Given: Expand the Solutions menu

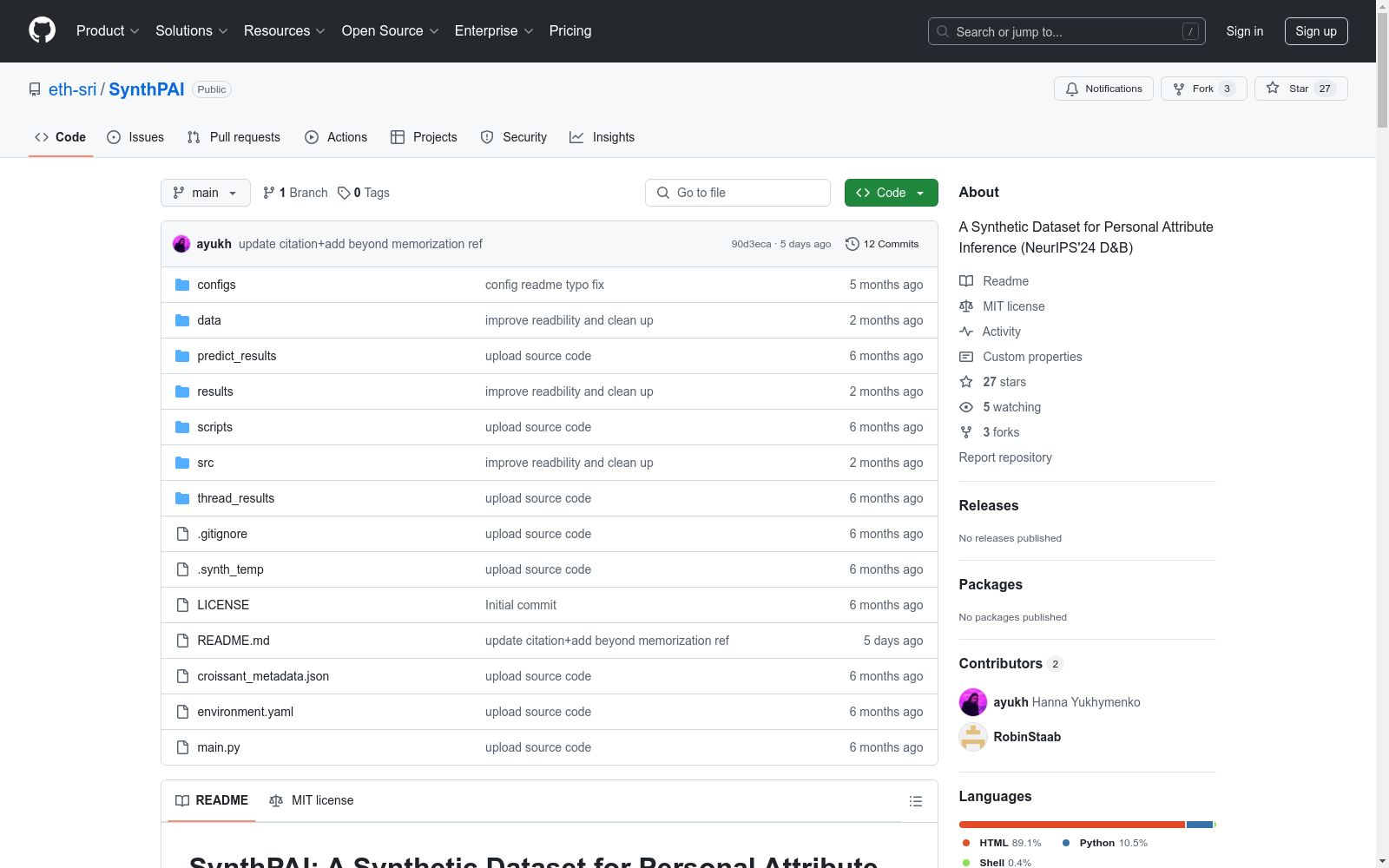Looking at the screenshot, I should coord(192,31).
